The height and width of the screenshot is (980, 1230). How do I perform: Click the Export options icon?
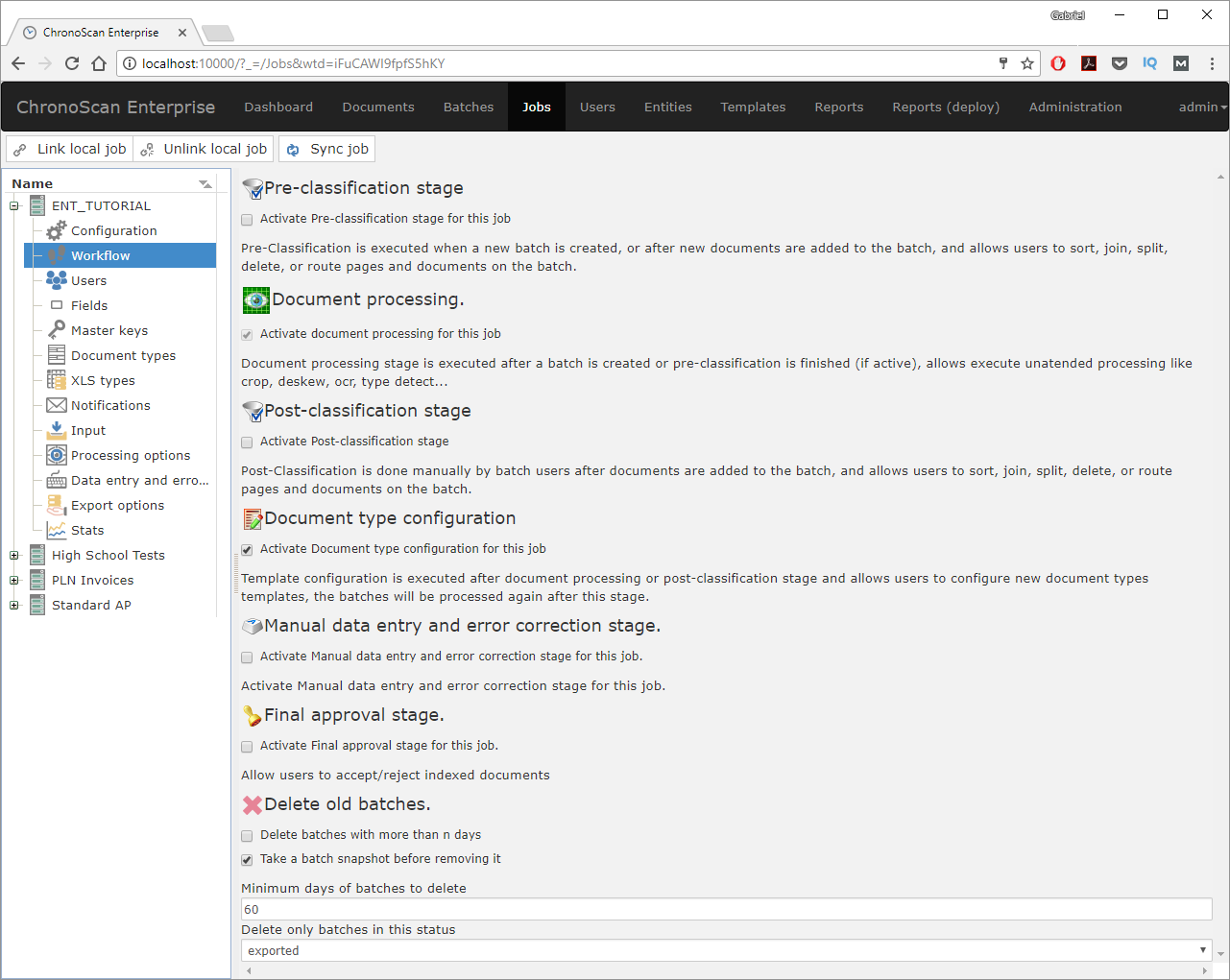click(57, 505)
